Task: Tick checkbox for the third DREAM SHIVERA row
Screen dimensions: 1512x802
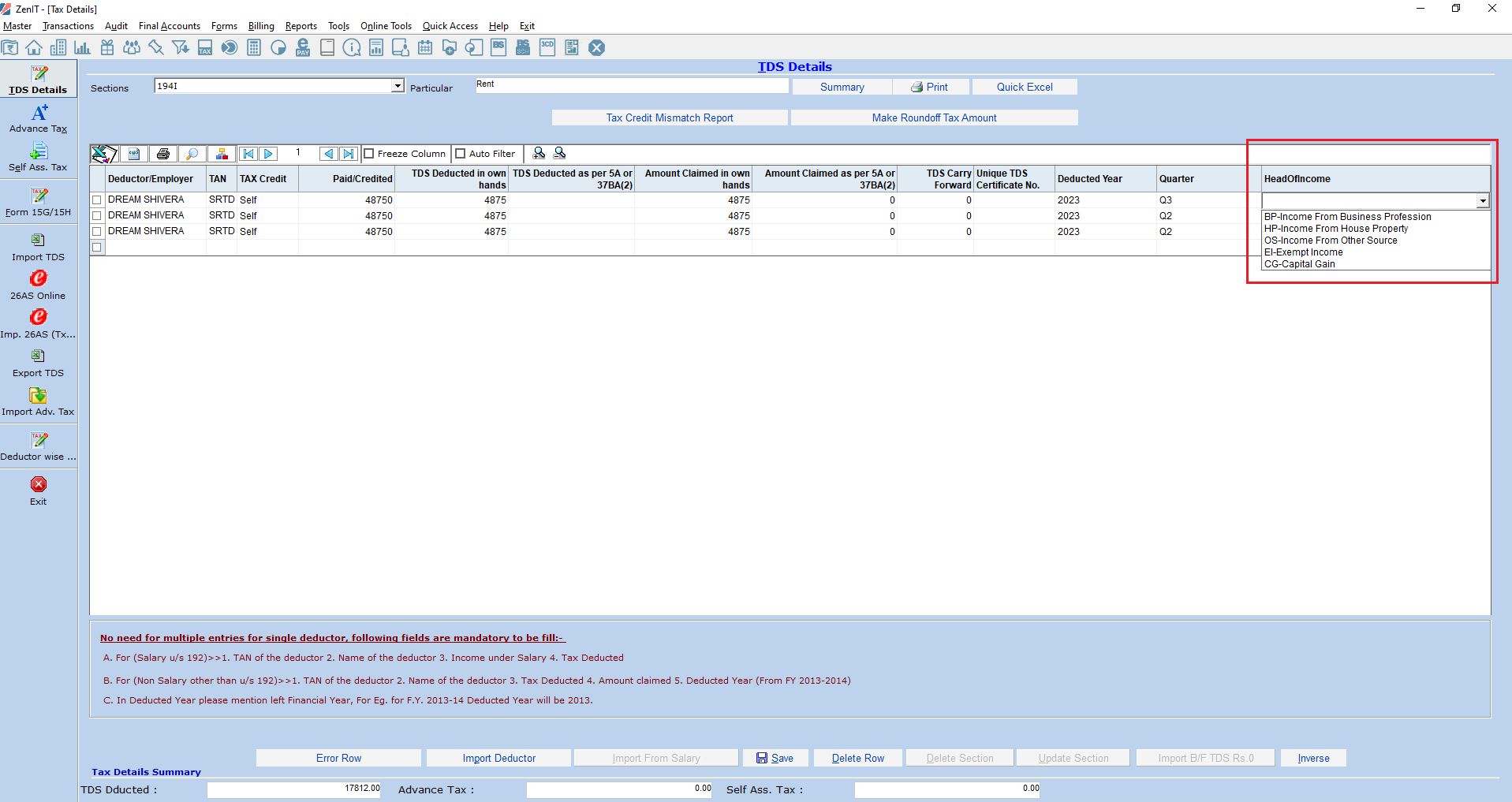Action: point(97,232)
